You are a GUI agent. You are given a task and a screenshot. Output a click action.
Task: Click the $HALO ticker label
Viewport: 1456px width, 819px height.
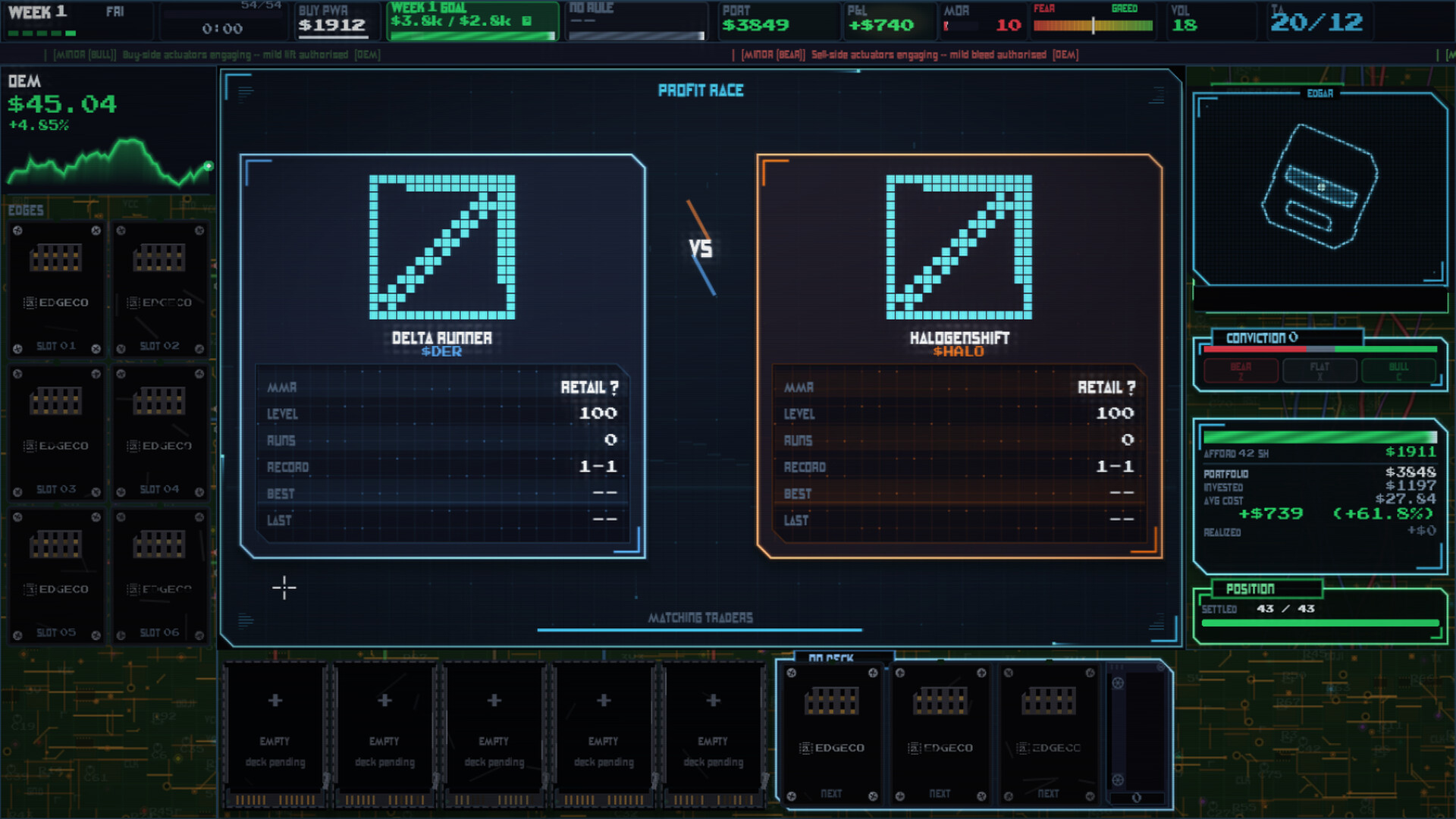coord(959,352)
